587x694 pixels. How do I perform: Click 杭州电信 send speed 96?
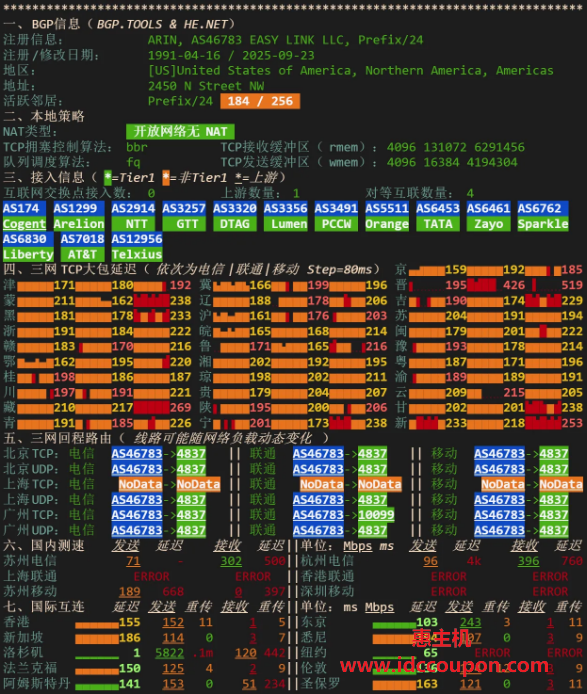coord(430,561)
